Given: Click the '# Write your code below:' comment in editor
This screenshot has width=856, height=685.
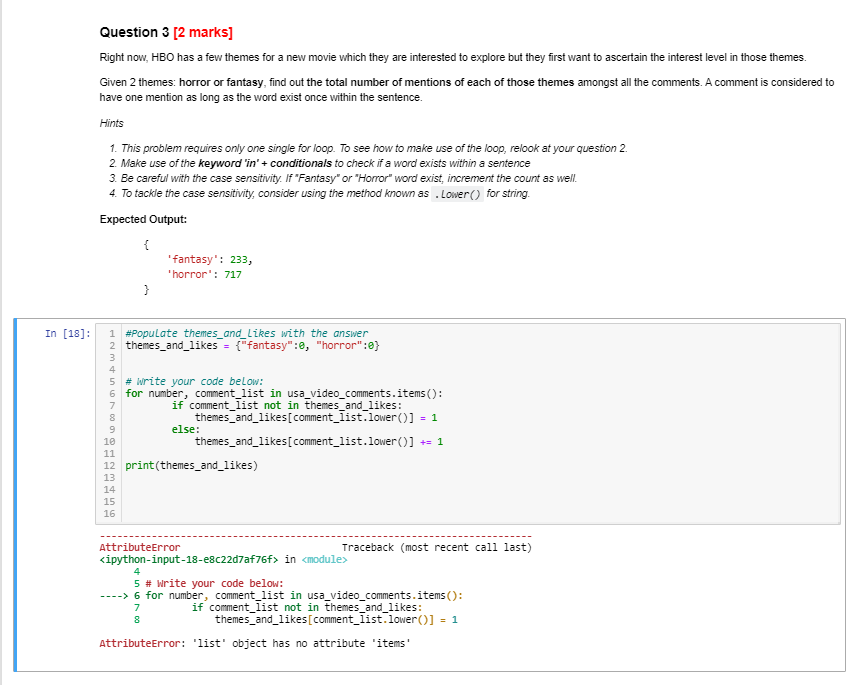Looking at the screenshot, I should point(194,382).
